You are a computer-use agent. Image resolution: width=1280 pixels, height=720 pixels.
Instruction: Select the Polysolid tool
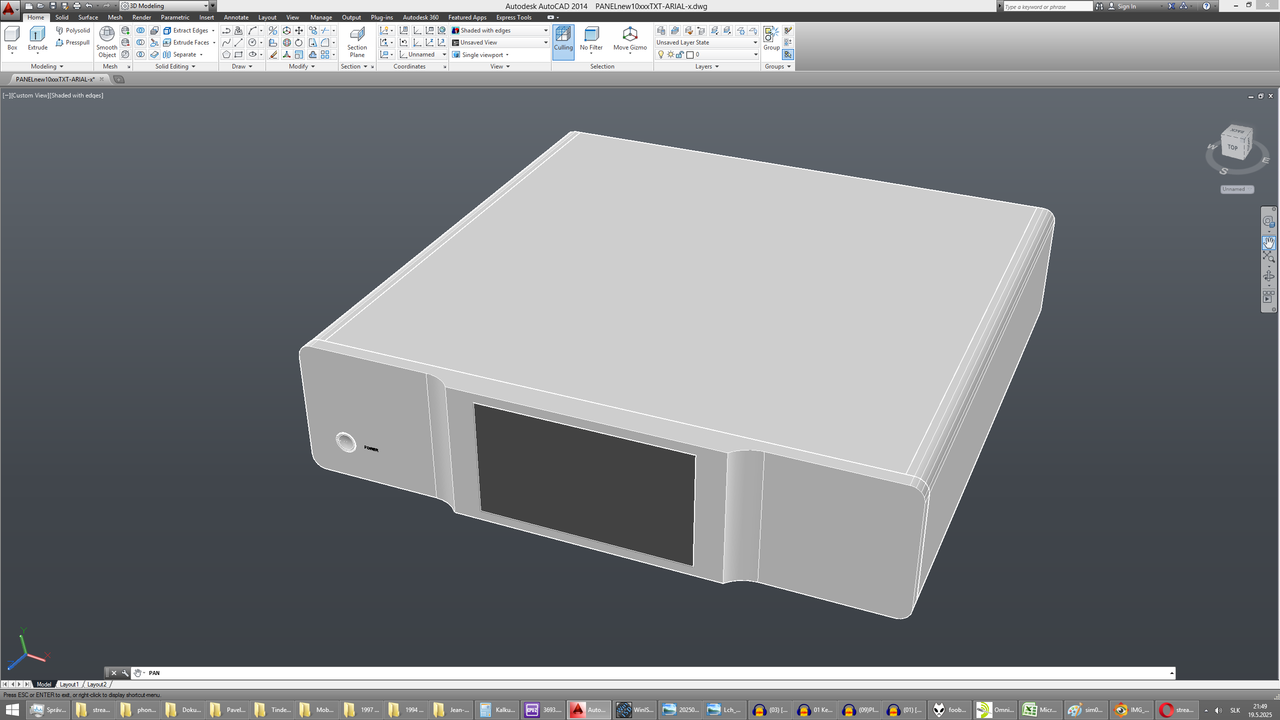coord(73,31)
